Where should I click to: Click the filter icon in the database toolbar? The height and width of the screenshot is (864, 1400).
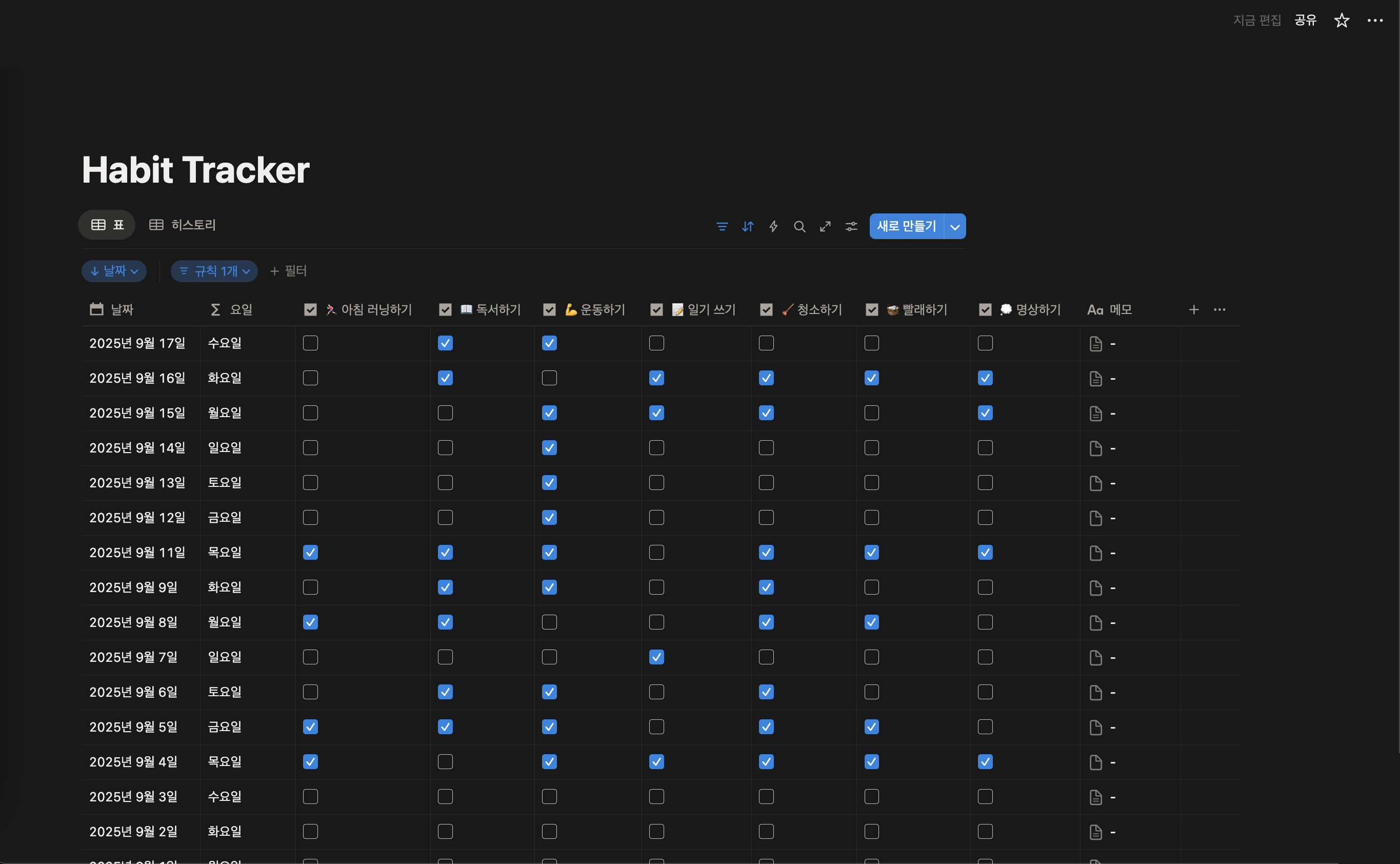point(722,227)
